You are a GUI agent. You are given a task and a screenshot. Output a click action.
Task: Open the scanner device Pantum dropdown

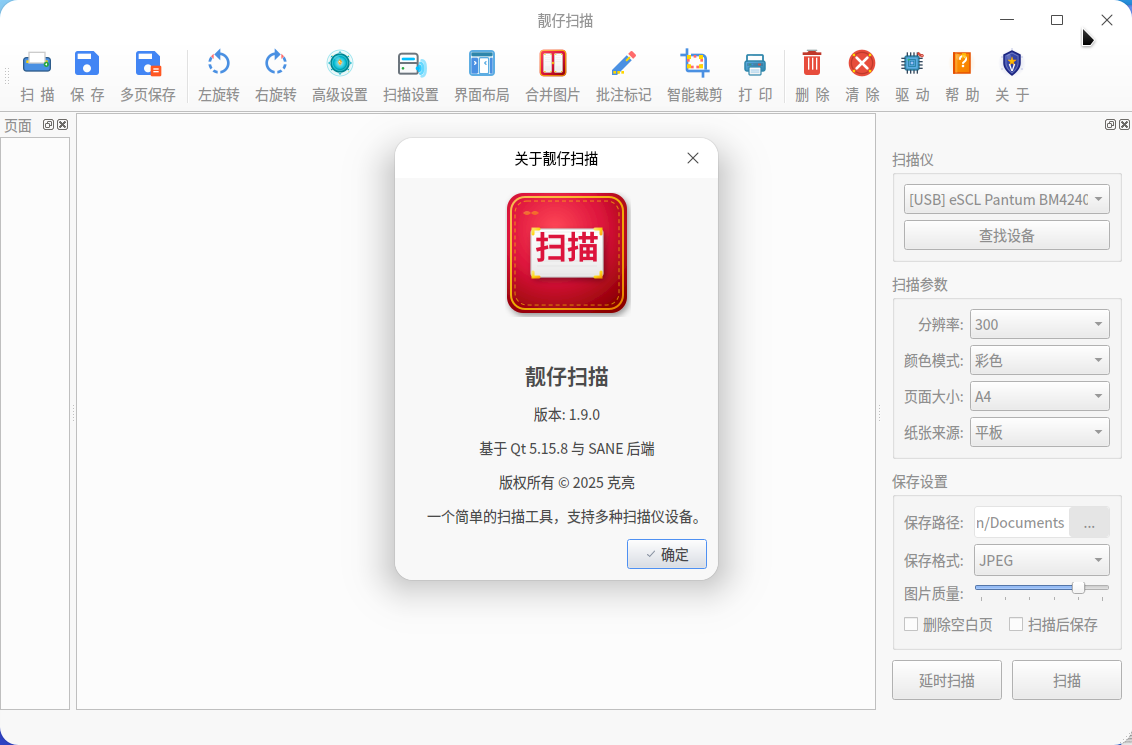tap(1006, 199)
